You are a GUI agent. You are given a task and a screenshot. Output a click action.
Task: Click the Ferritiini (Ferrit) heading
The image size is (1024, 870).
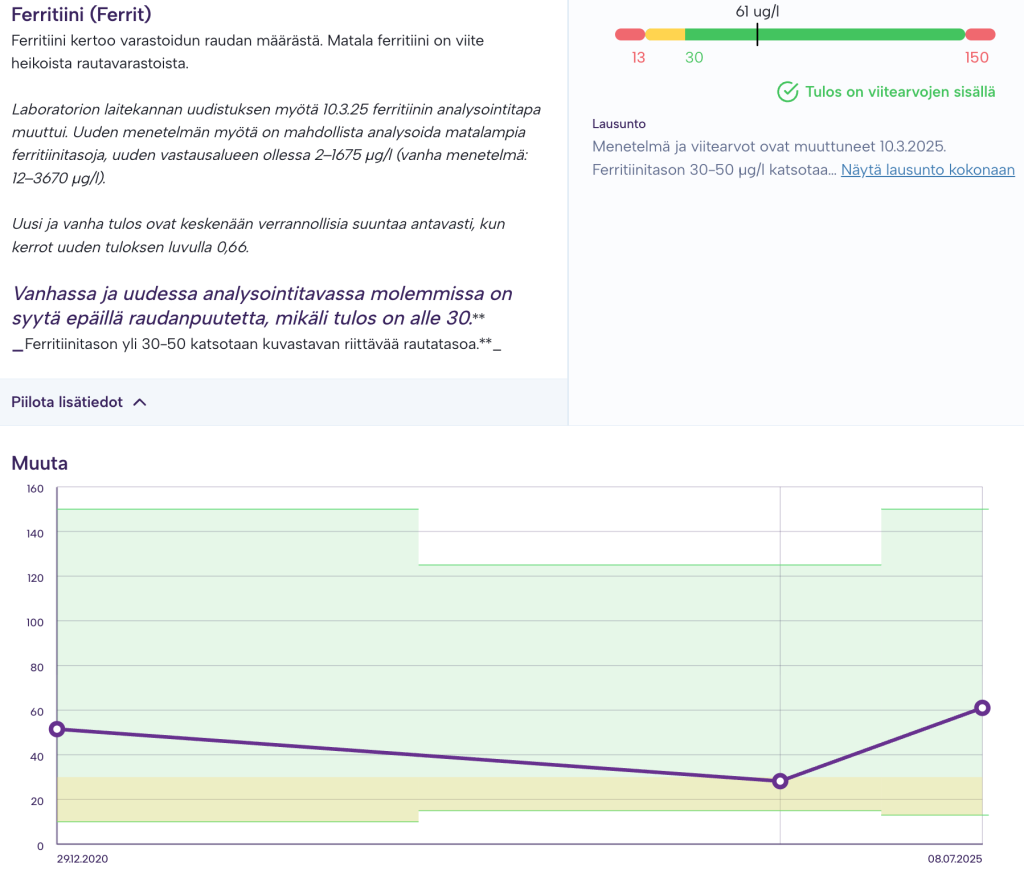[81, 16]
